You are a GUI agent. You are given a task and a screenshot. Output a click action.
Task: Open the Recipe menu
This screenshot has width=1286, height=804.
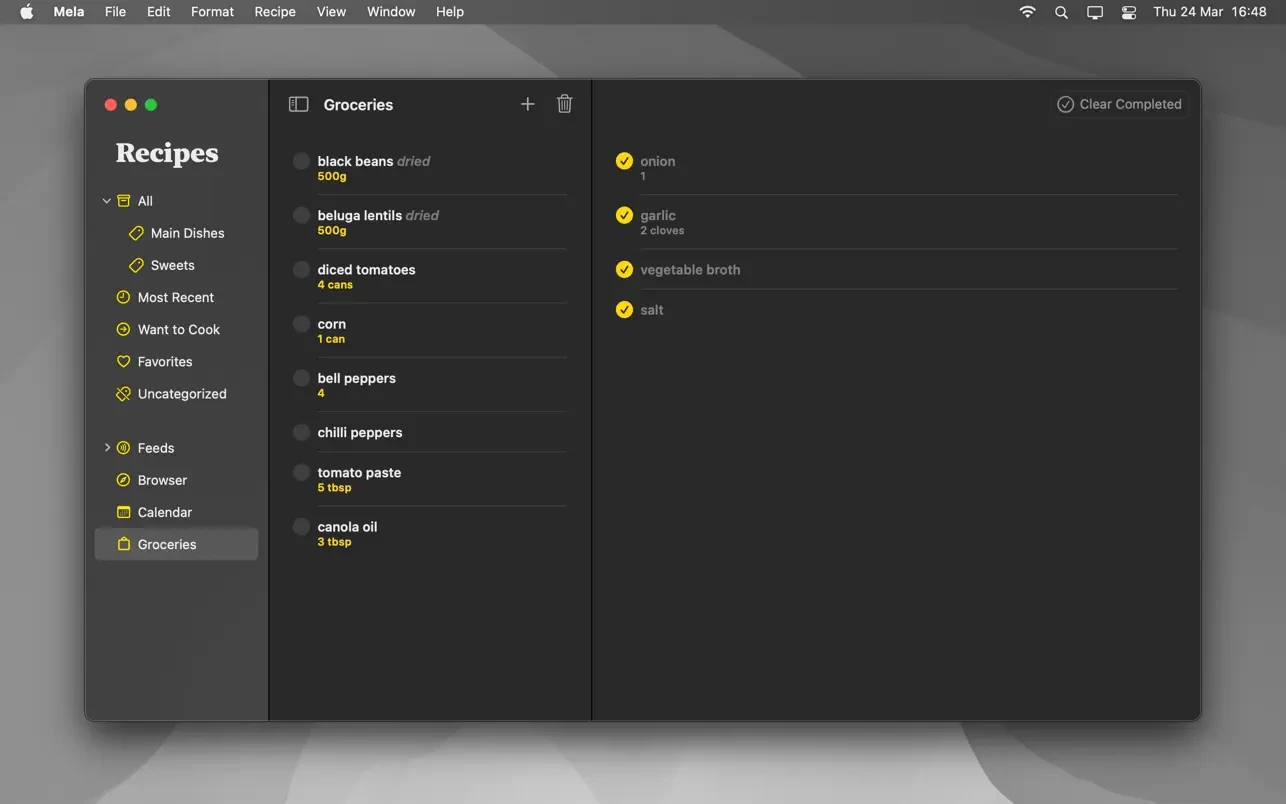274,12
